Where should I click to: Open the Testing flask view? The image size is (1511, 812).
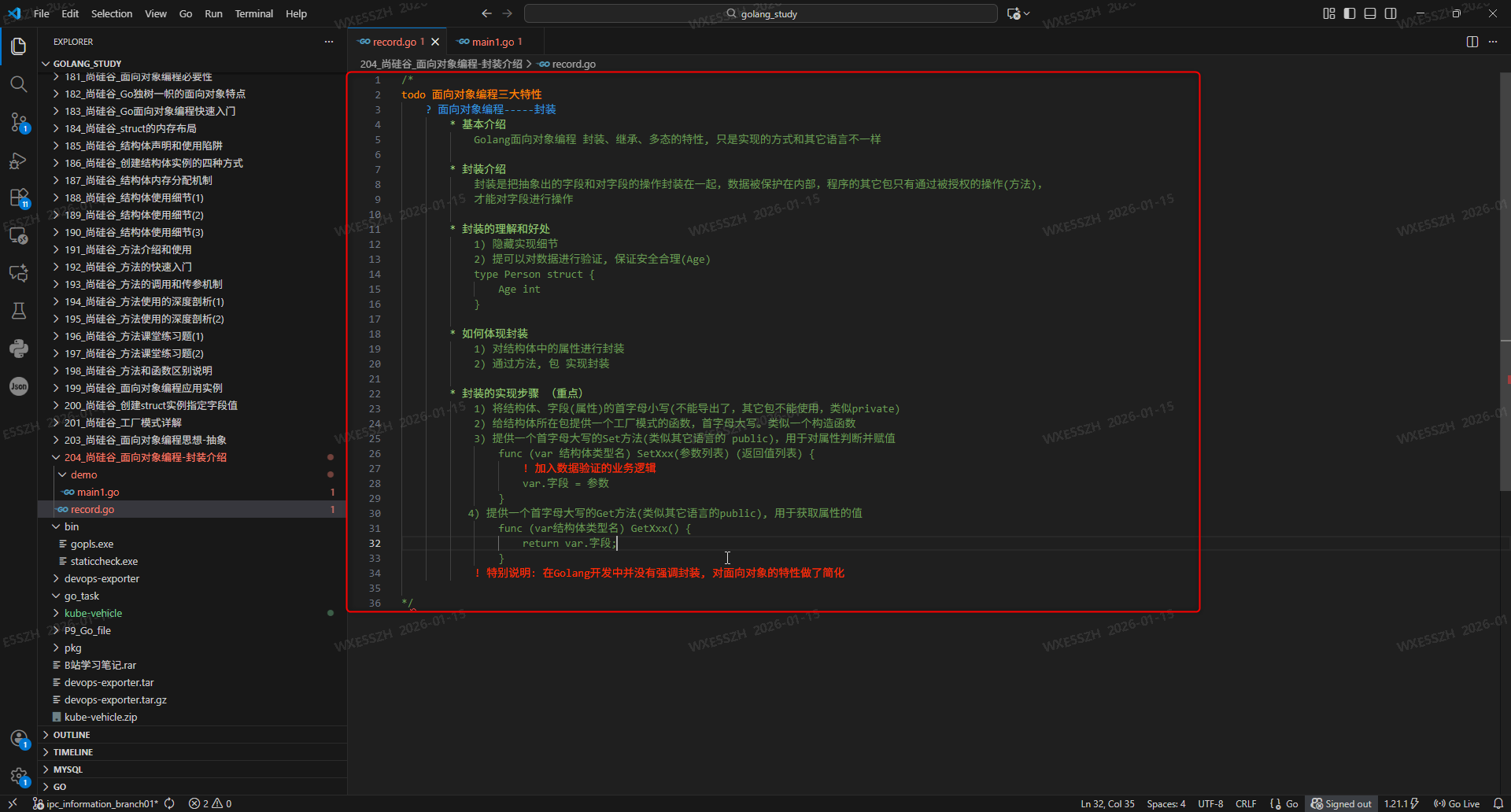pyautogui.click(x=19, y=311)
